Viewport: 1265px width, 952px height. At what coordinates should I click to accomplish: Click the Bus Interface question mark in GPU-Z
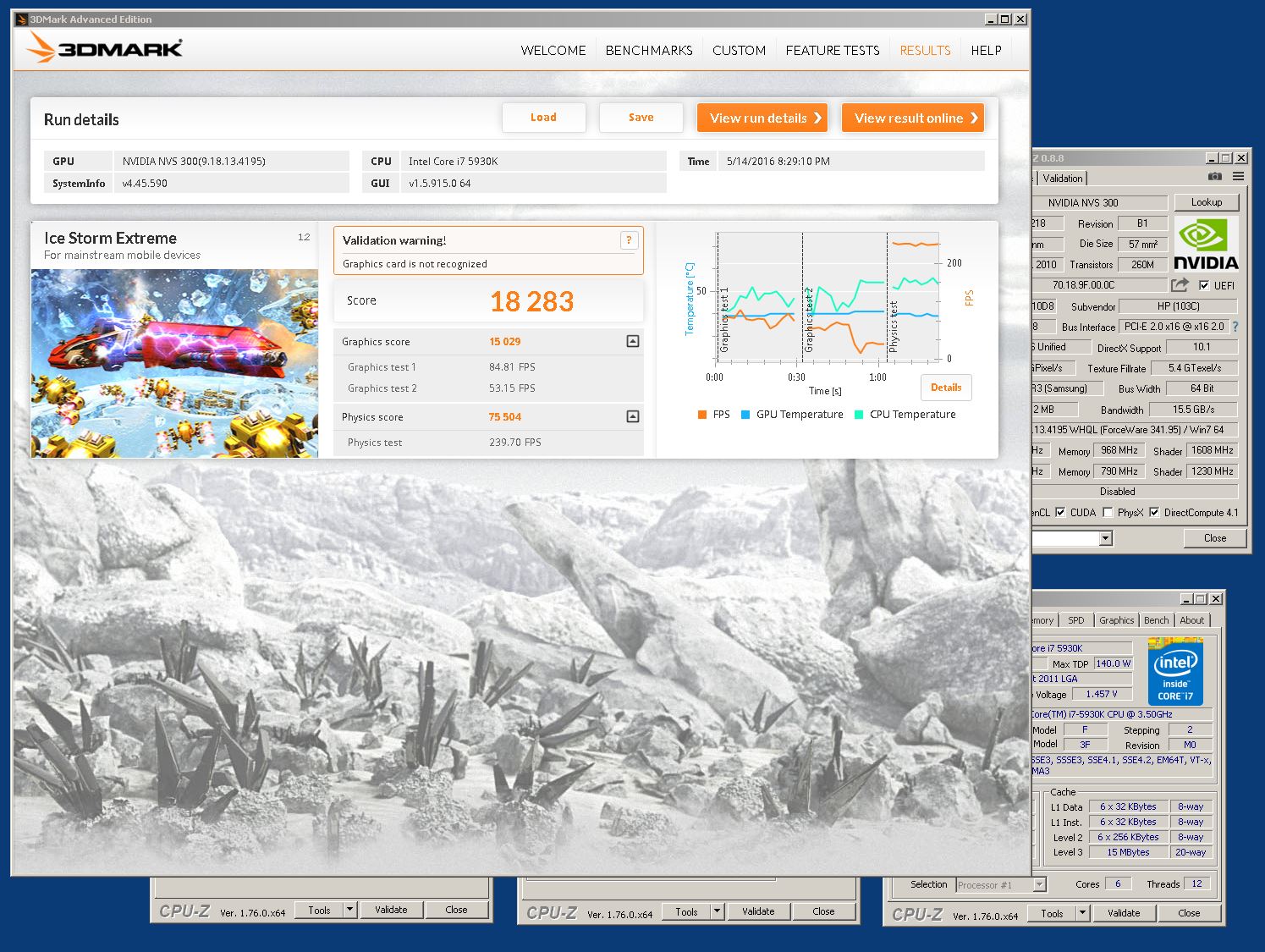tap(1235, 327)
